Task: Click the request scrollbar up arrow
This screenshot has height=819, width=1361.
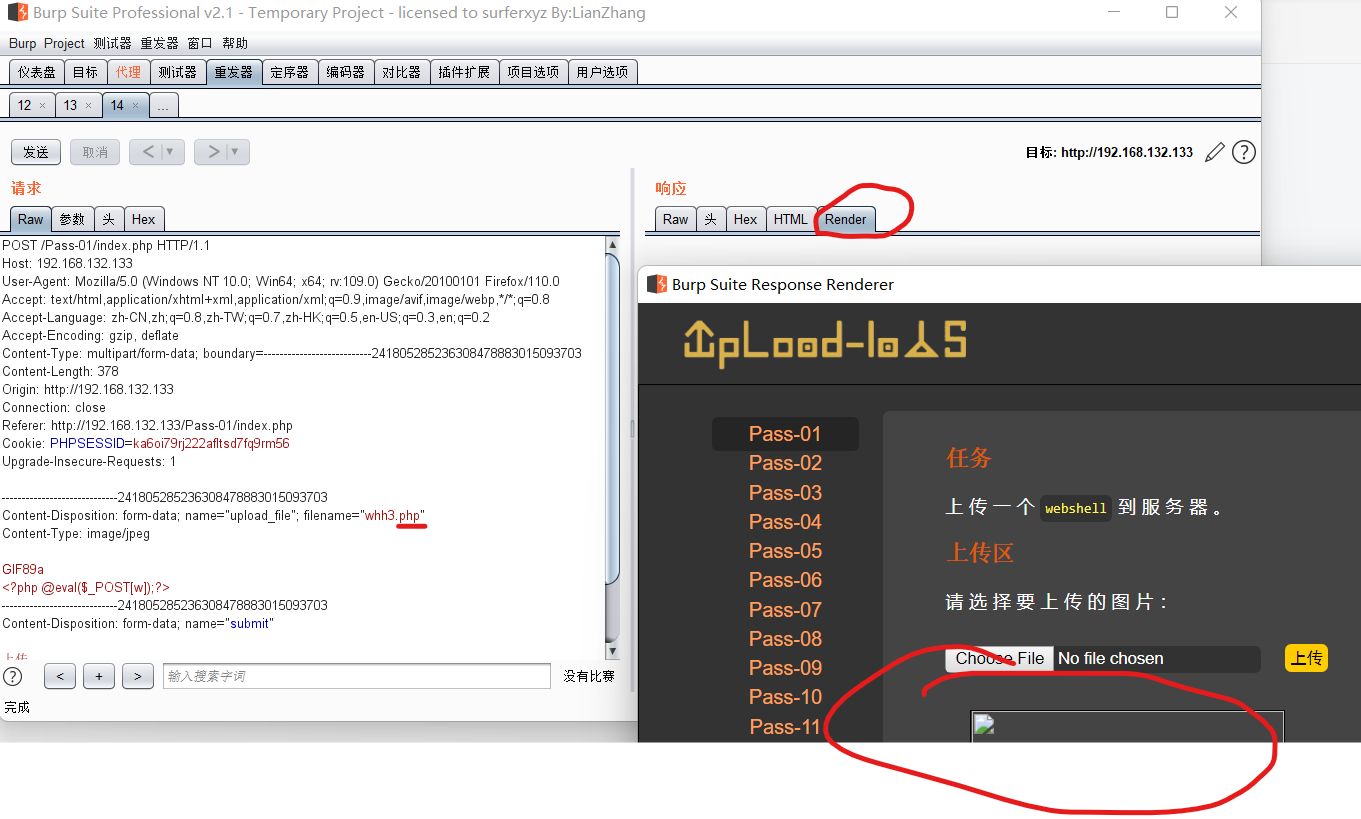Action: coord(613,245)
